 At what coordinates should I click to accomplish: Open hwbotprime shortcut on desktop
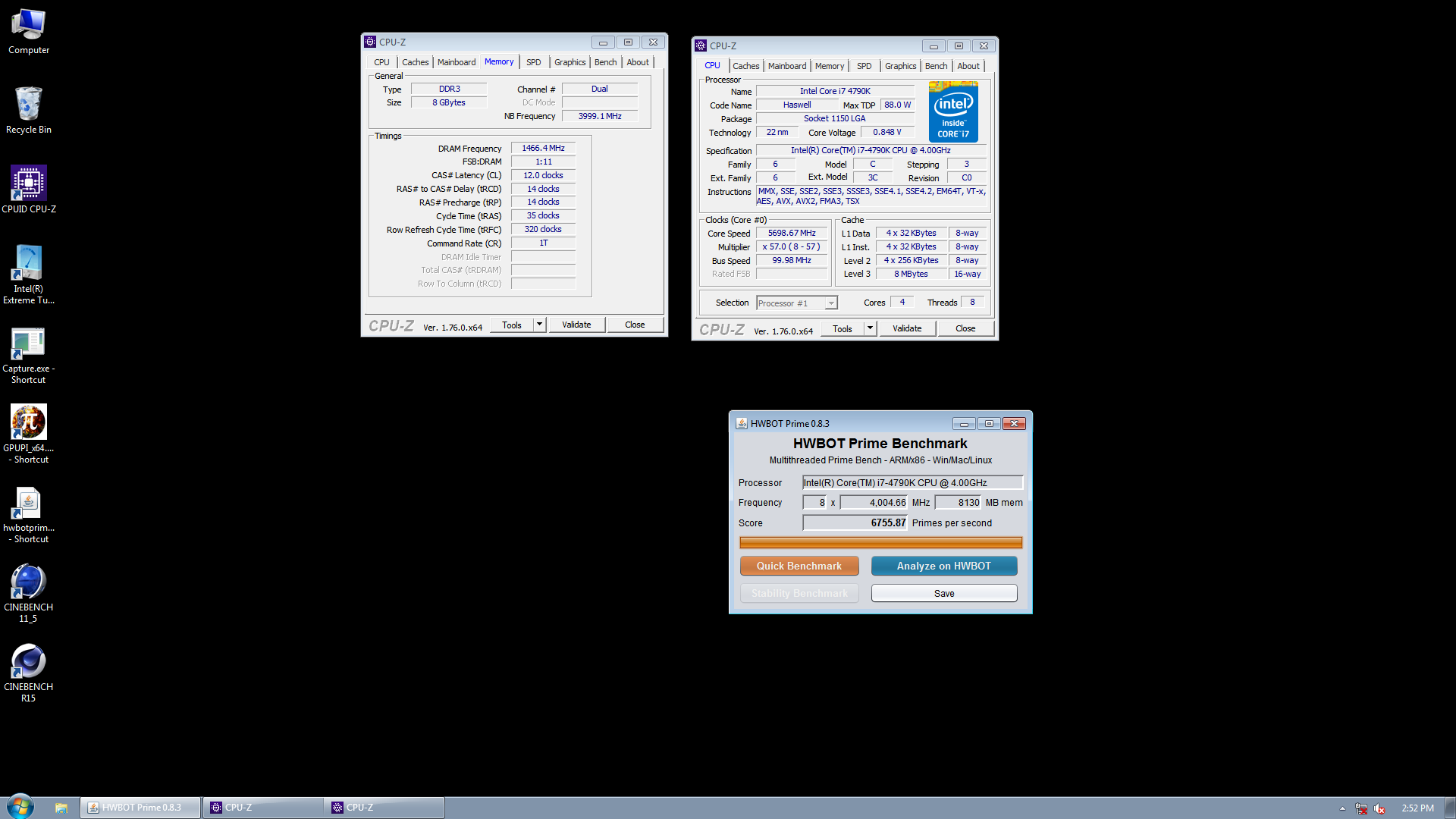29,514
